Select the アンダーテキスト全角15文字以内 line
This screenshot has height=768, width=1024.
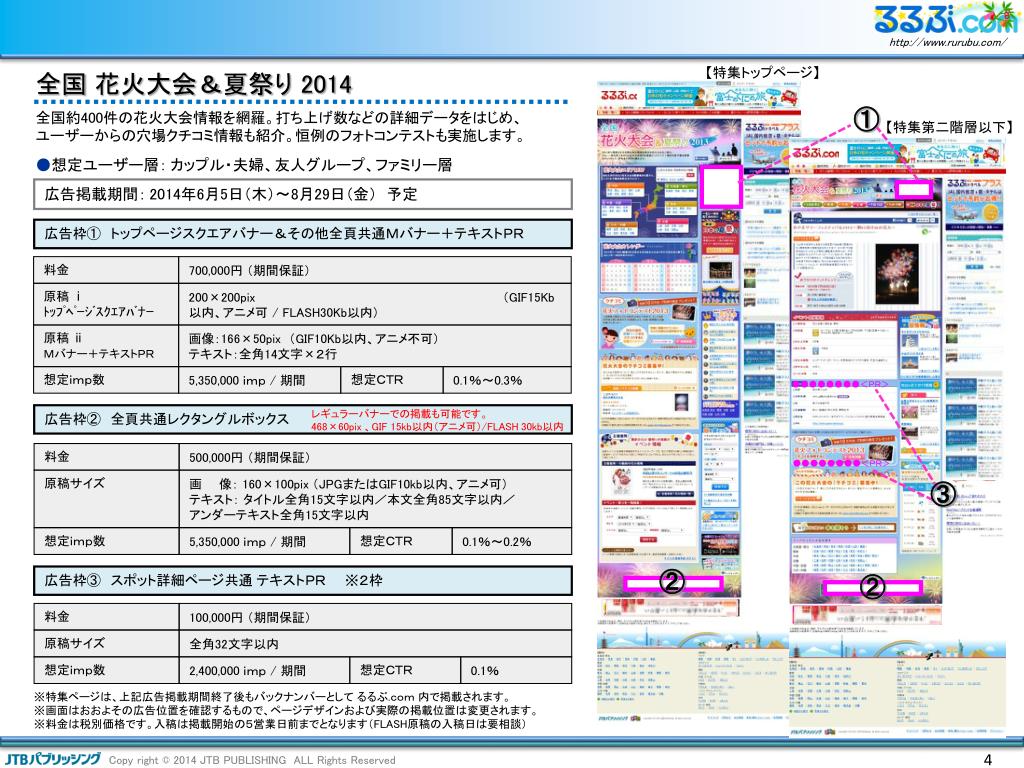[279, 515]
